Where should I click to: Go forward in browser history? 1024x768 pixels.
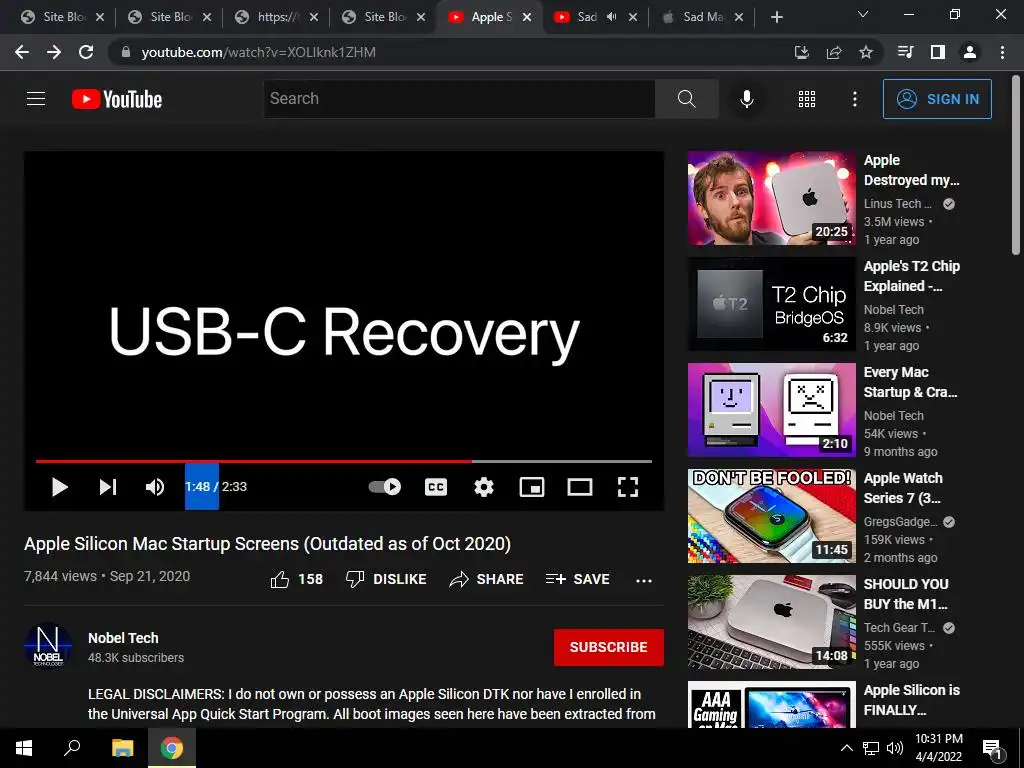pos(54,52)
